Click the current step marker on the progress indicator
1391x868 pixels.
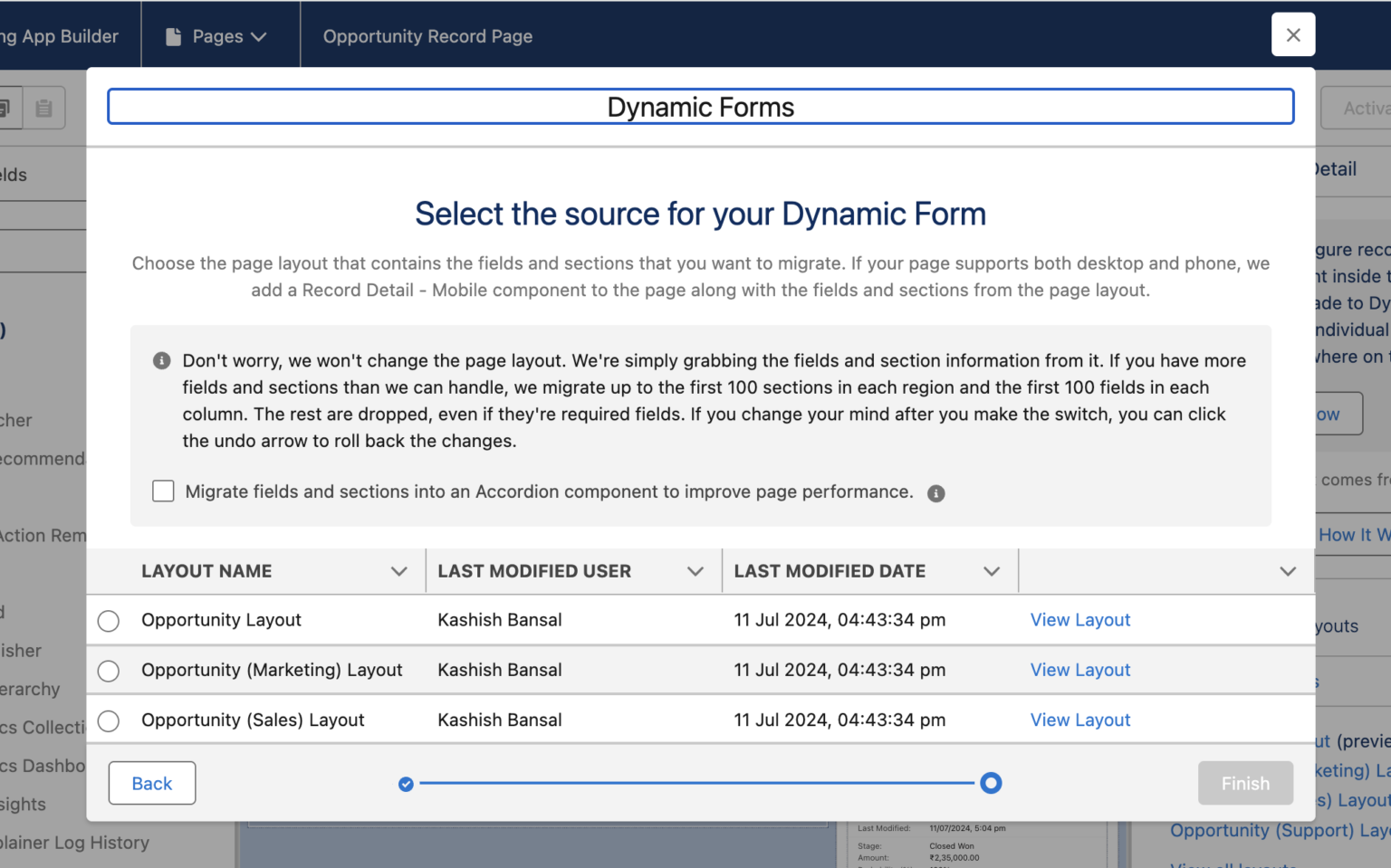pos(991,783)
